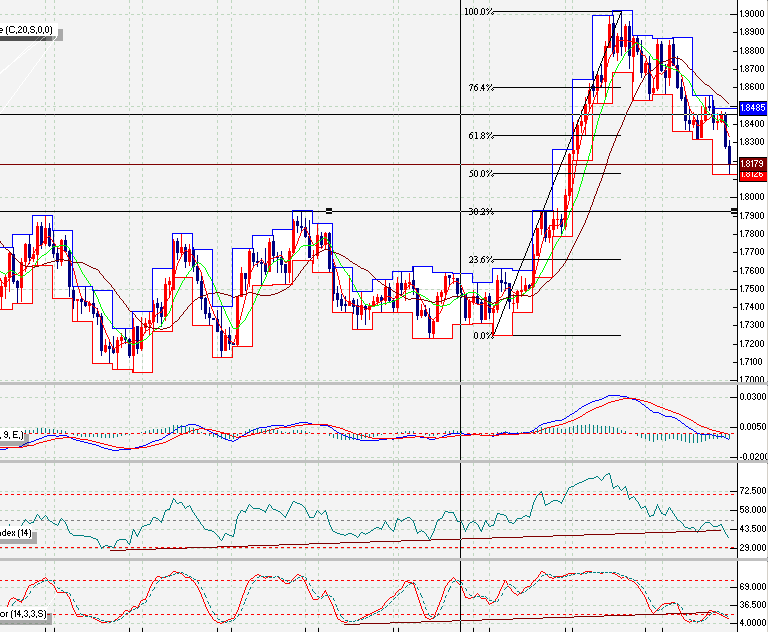Click the 61.8% Fibonacci retracement label
This screenshot has height=632, width=768.
[481, 136]
